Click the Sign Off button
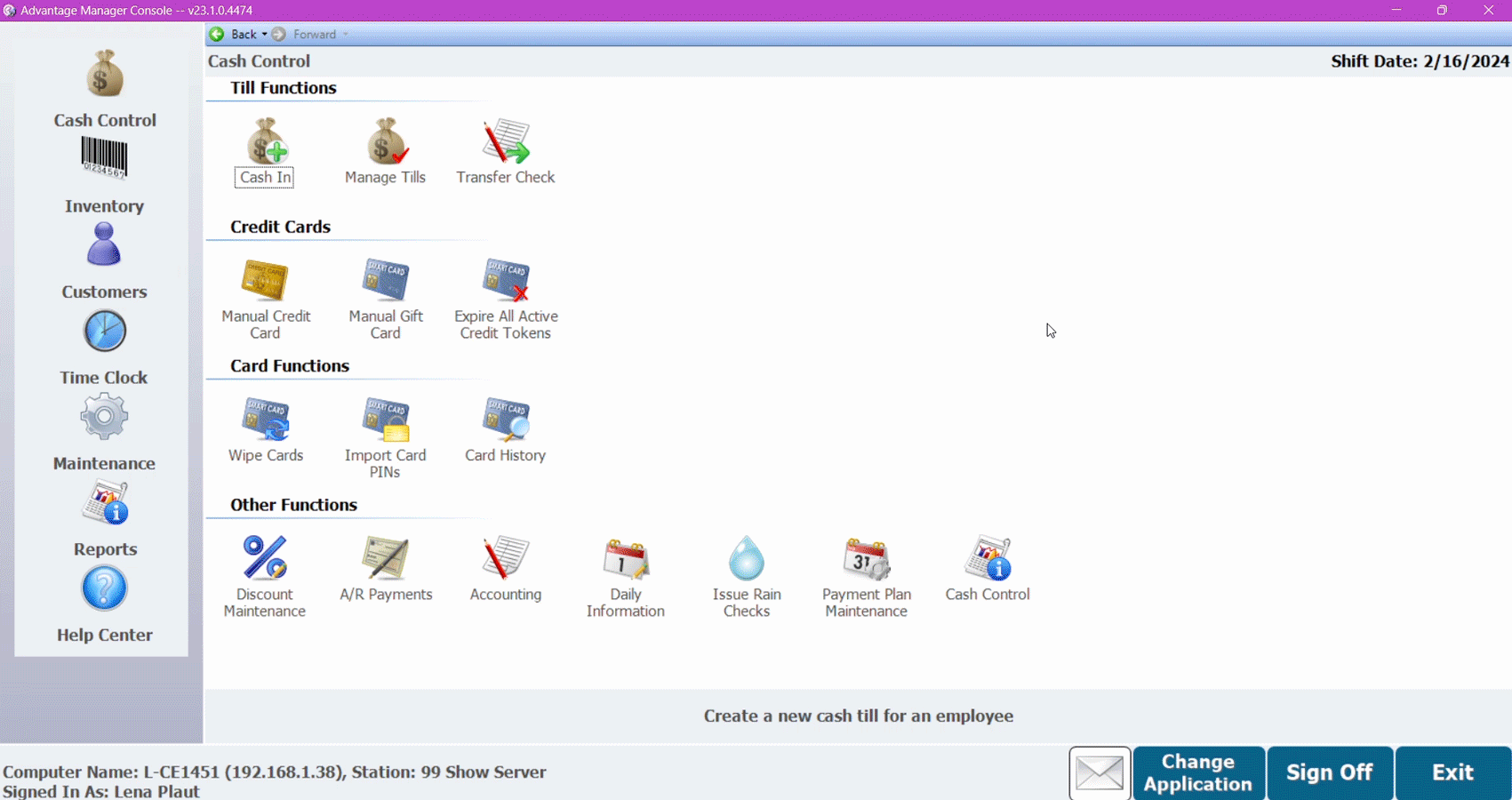Screen dimensions: 1512x800 [x=1330, y=772]
